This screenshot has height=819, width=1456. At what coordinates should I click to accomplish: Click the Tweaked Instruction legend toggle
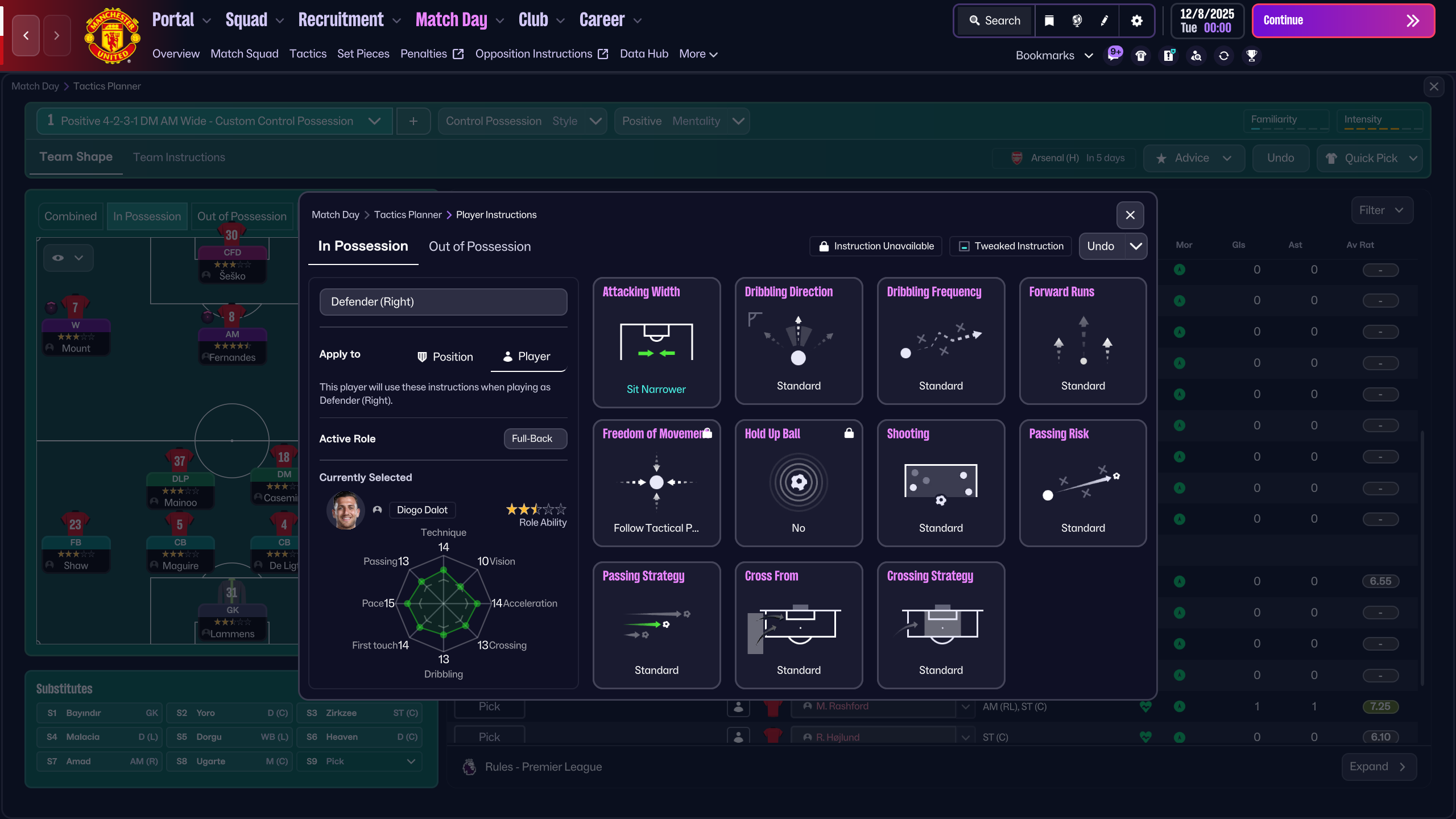pos(1011,246)
